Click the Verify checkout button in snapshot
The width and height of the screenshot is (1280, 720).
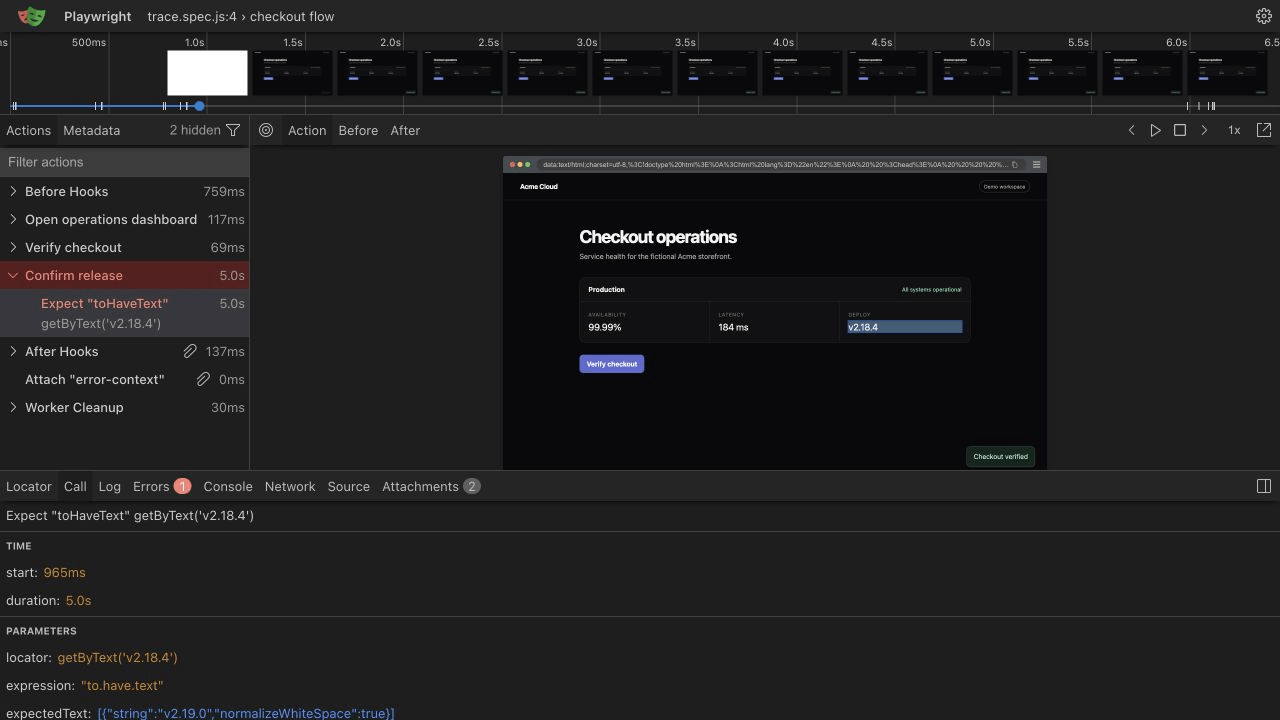pos(611,364)
